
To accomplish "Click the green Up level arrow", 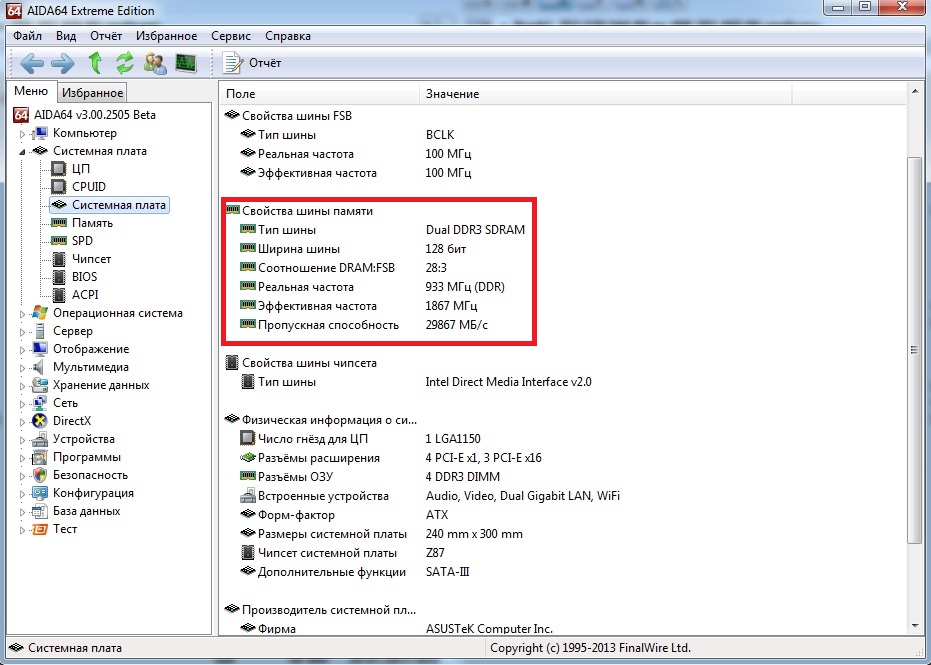I will 95,64.
